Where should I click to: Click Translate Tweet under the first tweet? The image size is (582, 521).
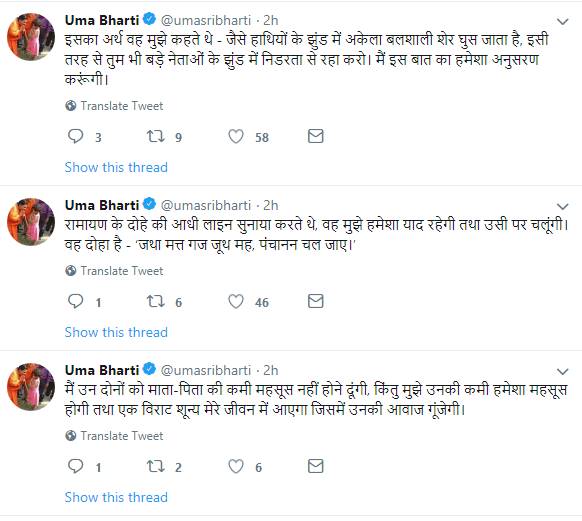click(114, 106)
